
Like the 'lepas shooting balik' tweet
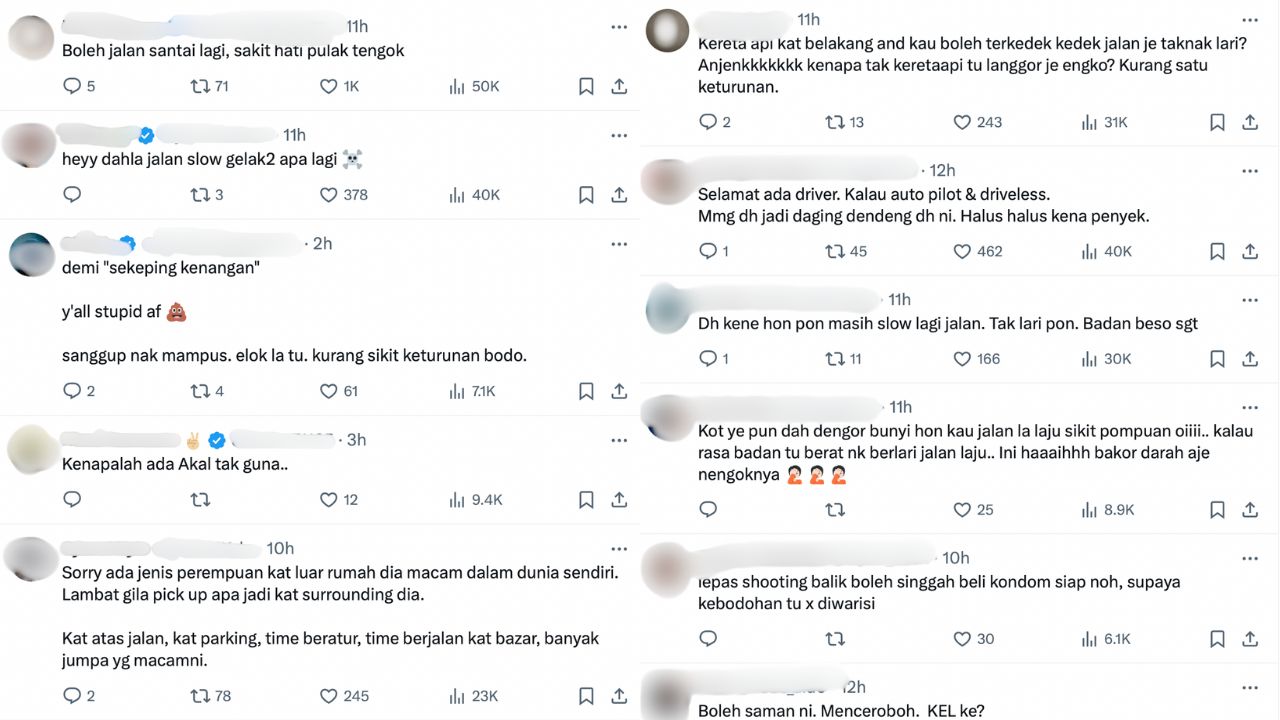click(x=962, y=639)
